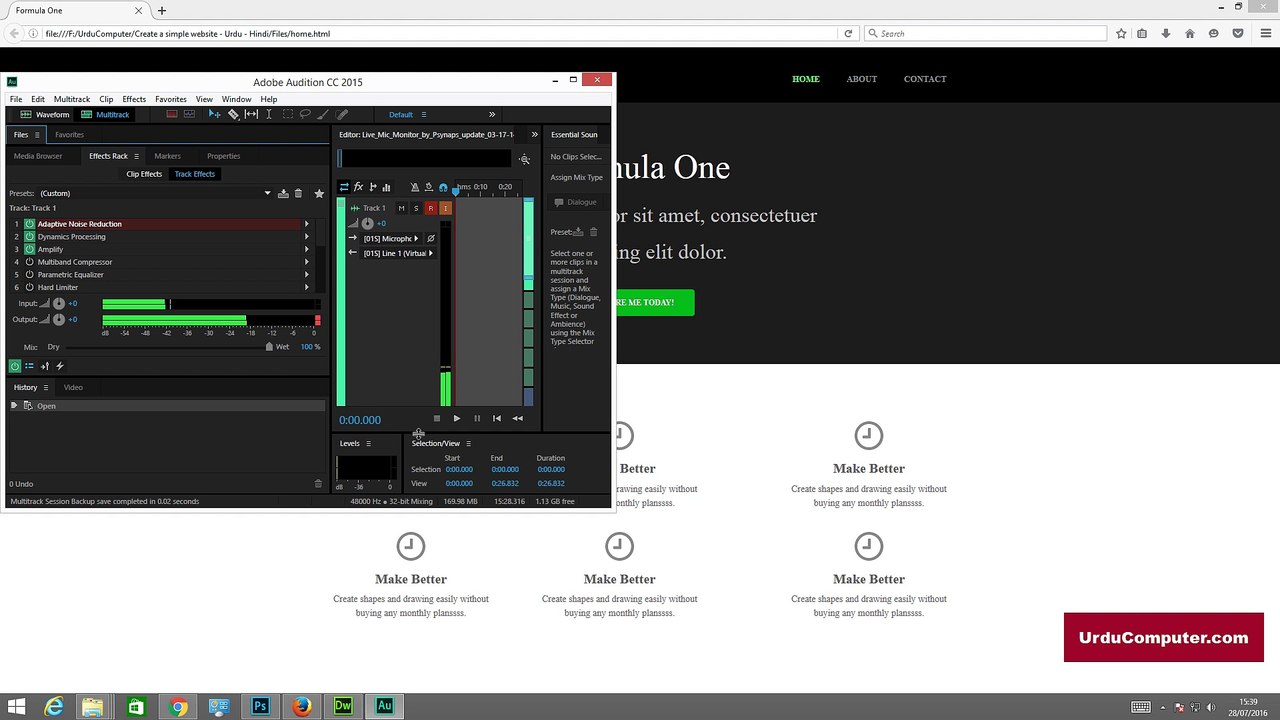Enable the Parametric Equalizer effect

coord(29,274)
